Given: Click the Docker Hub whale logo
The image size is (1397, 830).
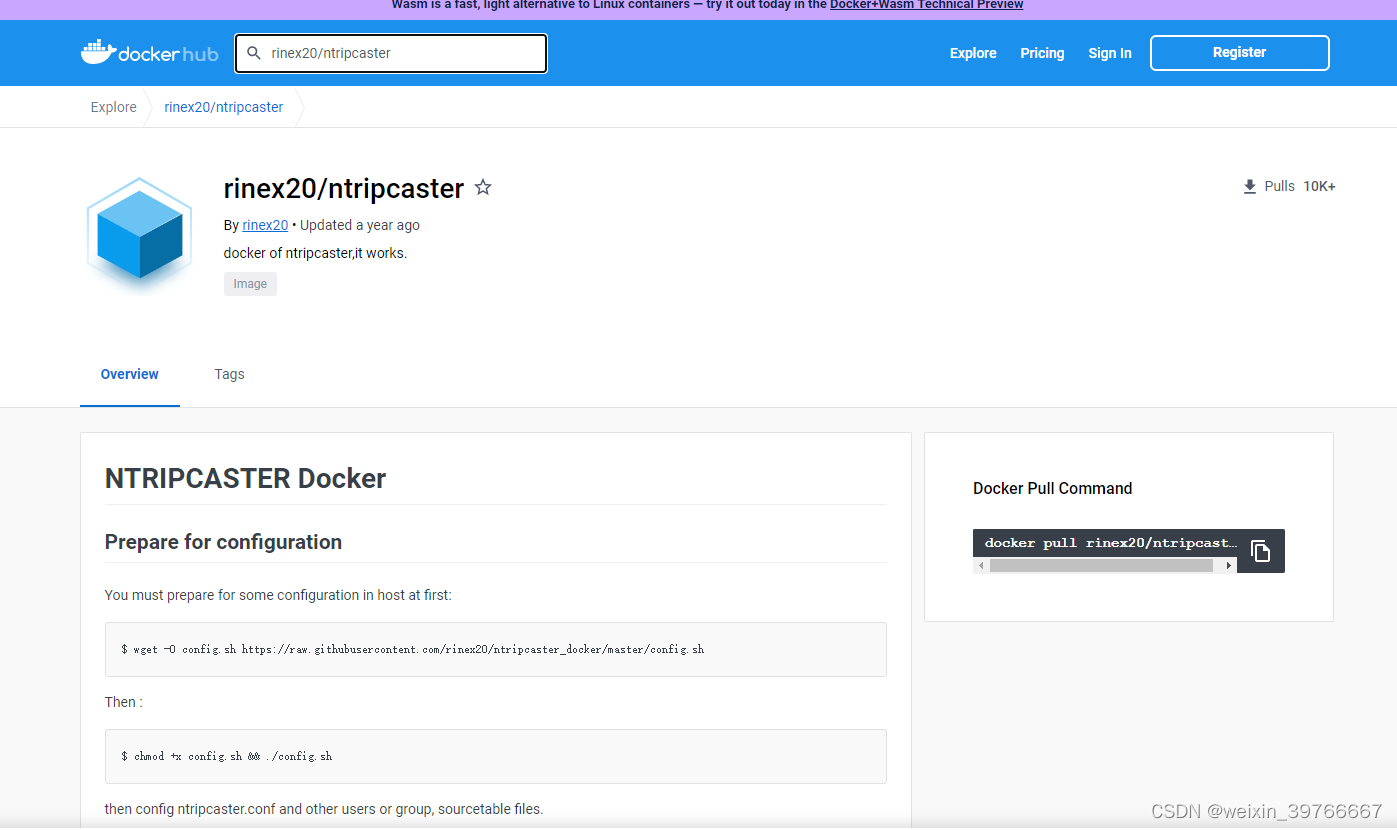Looking at the screenshot, I should (x=98, y=52).
